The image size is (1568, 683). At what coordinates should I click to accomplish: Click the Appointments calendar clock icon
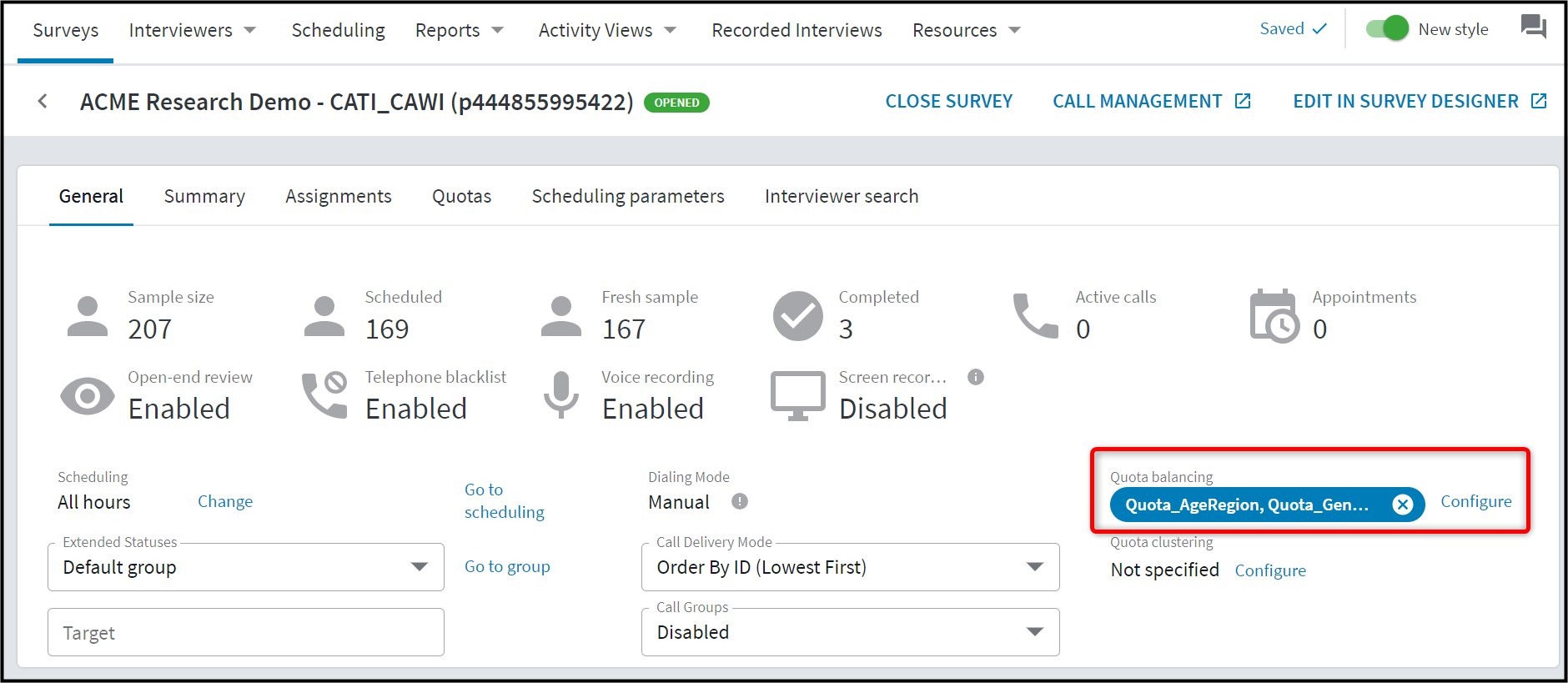tap(1274, 316)
